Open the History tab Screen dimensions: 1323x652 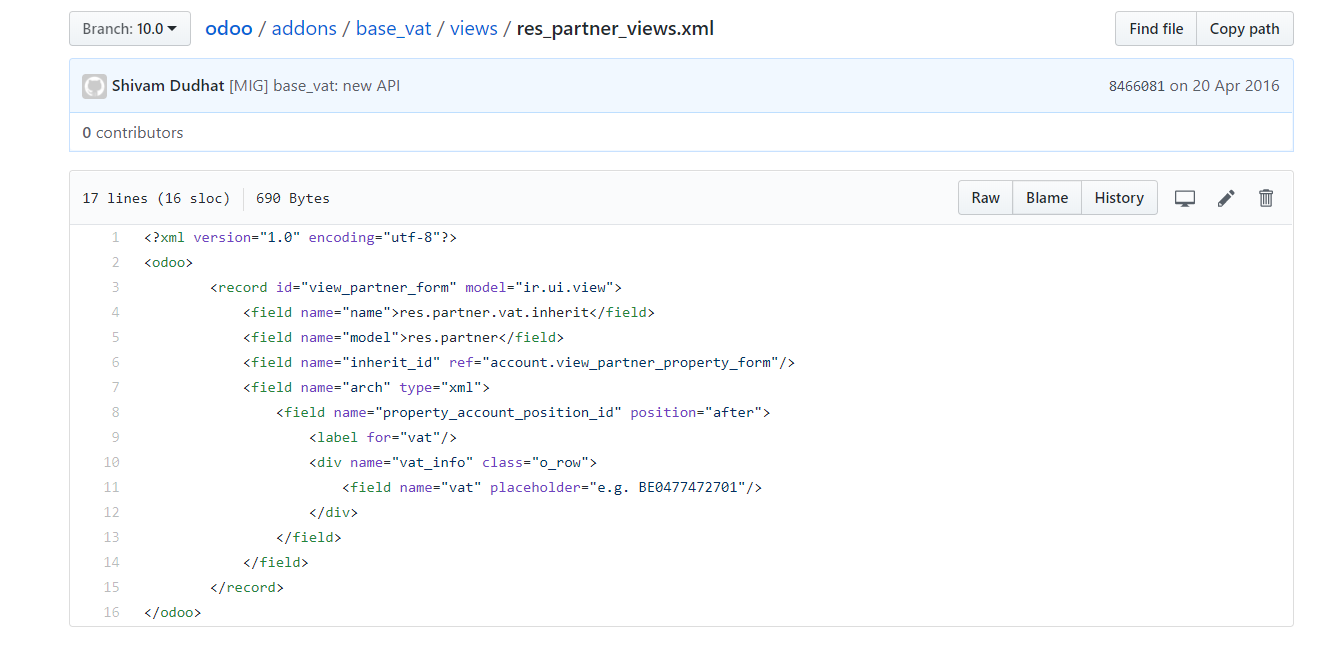[1118, 197]
